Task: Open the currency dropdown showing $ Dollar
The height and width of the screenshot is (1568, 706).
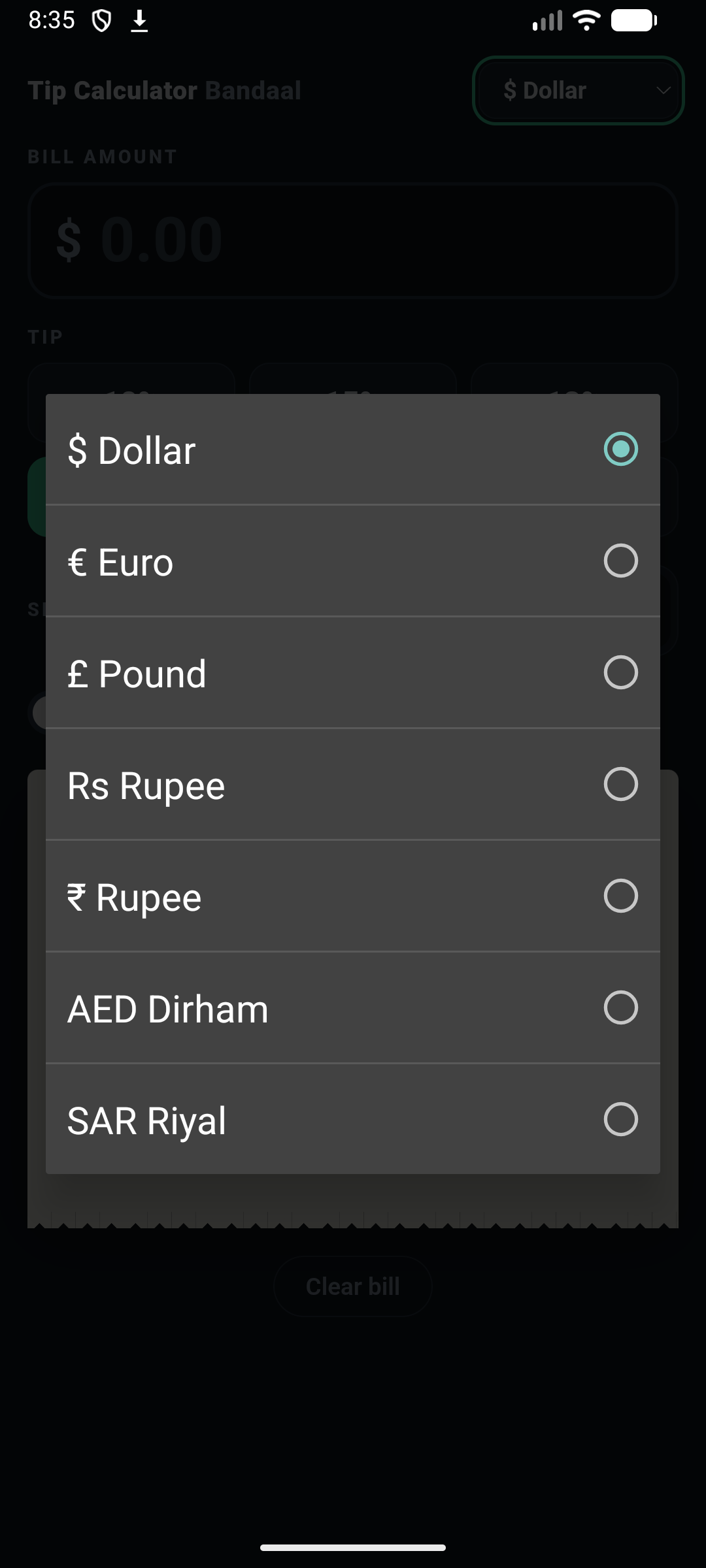Action: point(578,90)
